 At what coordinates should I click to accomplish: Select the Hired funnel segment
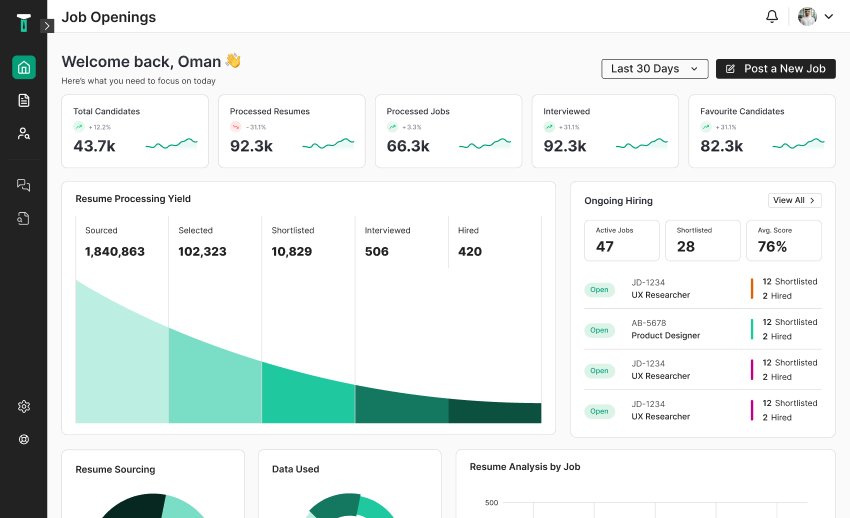click(x=495, y=412)
